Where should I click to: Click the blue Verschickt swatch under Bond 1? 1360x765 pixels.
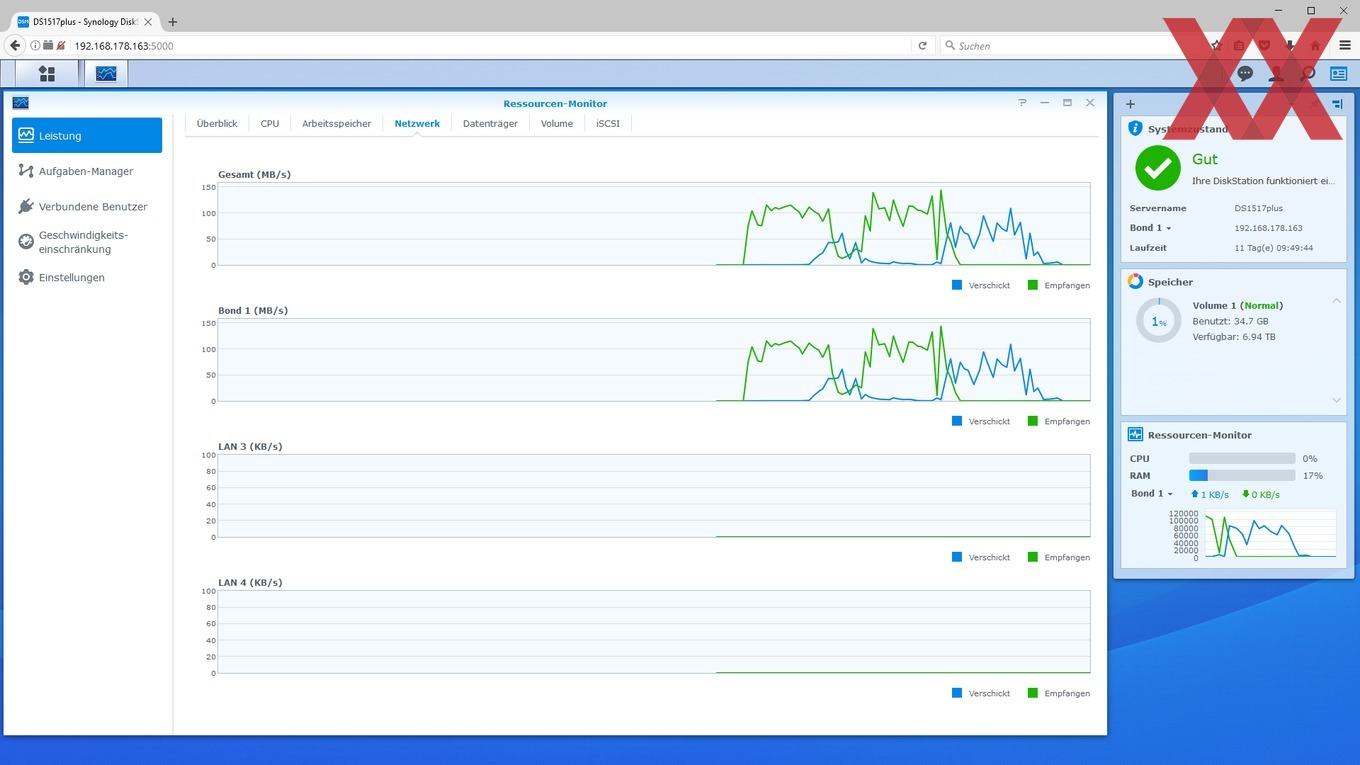(x=957, y=421)
